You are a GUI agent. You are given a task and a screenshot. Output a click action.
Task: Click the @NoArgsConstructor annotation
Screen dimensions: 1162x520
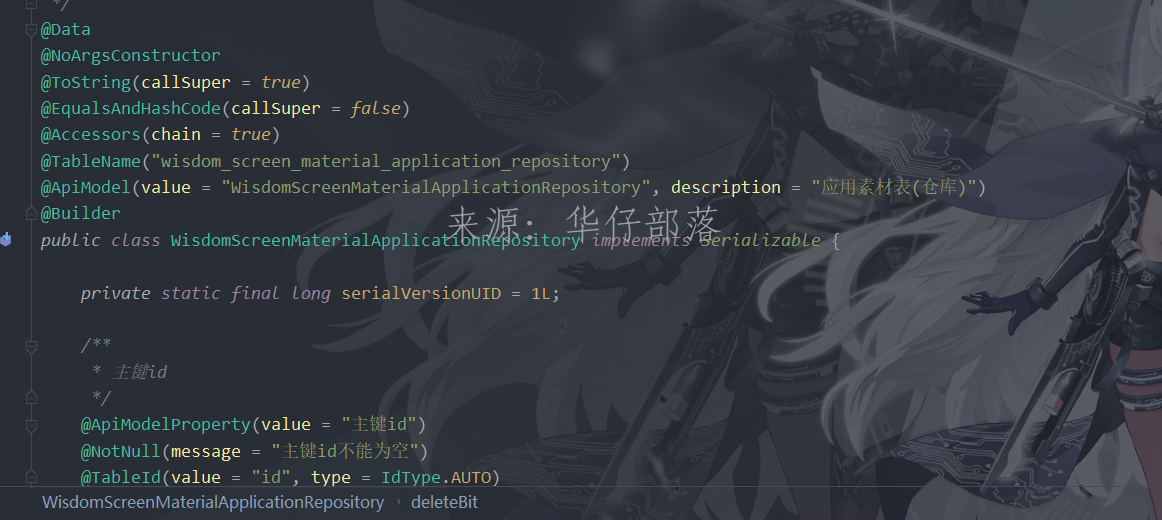click(130, 56)
